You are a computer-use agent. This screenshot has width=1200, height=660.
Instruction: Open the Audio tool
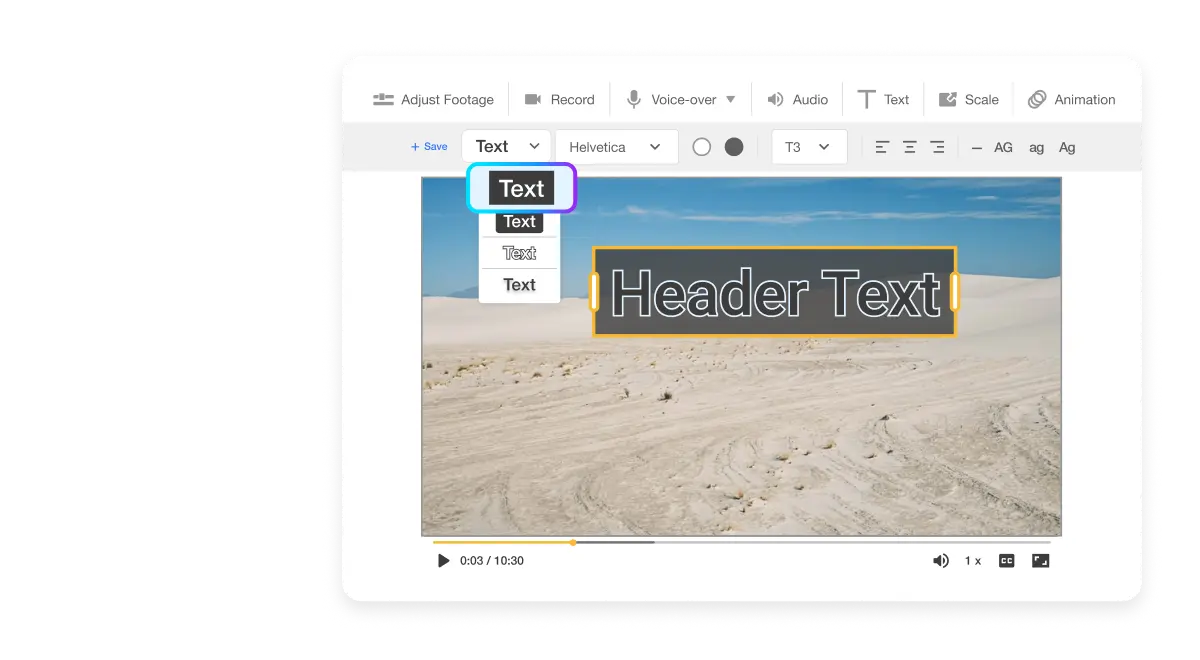[x=797, y=100]
